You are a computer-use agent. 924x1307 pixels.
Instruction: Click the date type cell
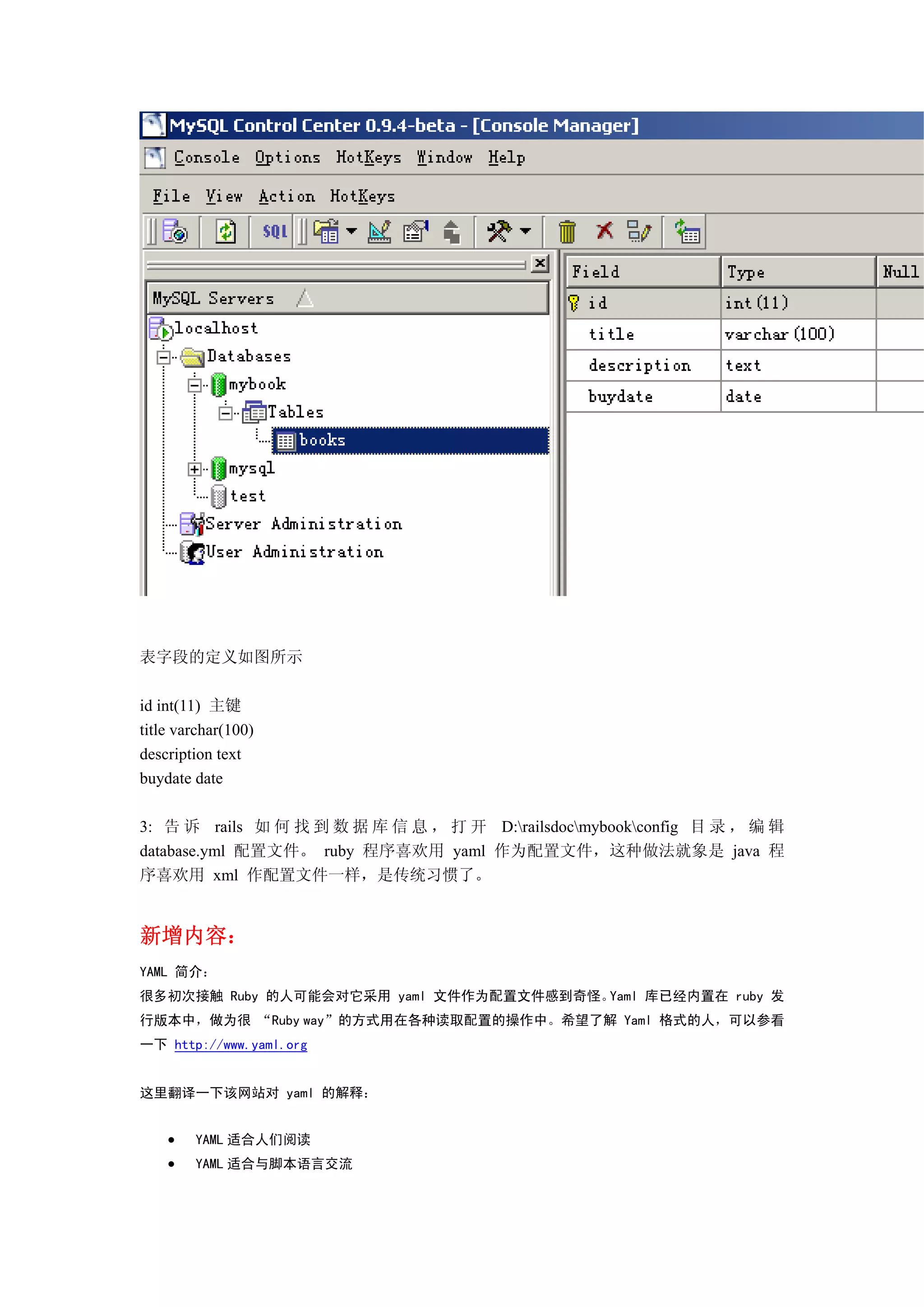pos(798,397)
